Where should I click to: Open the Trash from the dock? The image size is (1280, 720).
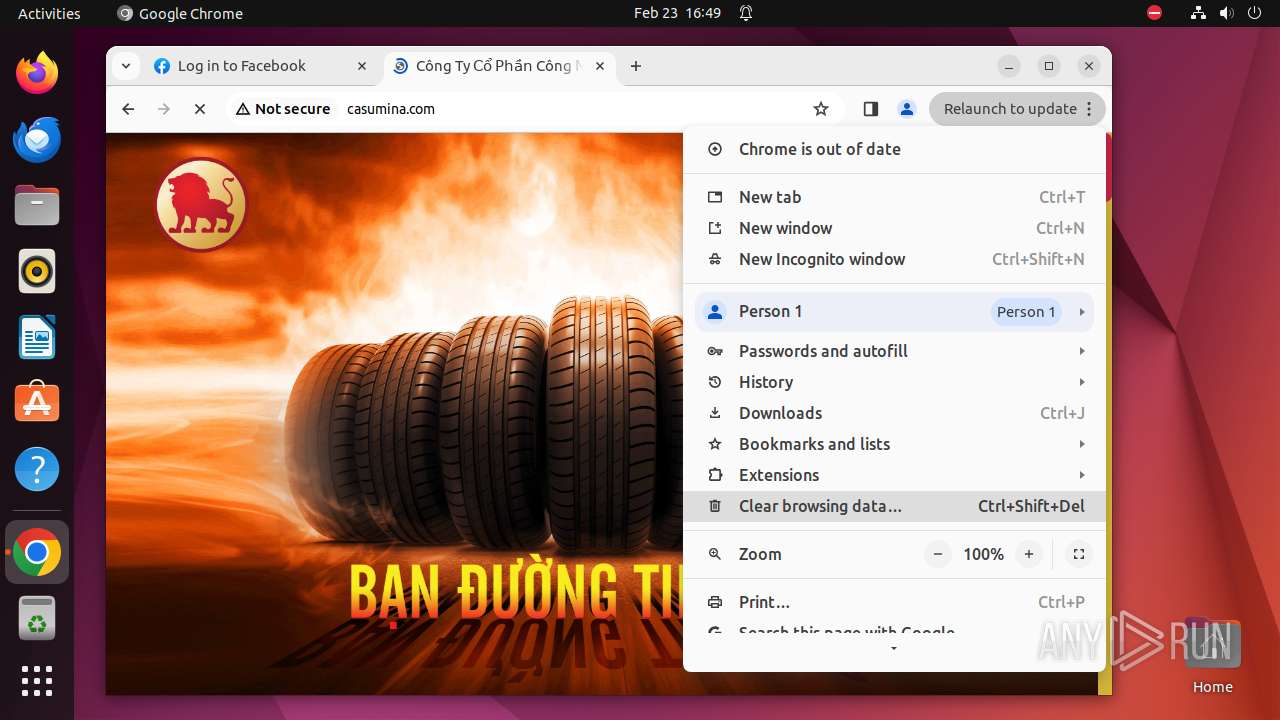[37, 619]
